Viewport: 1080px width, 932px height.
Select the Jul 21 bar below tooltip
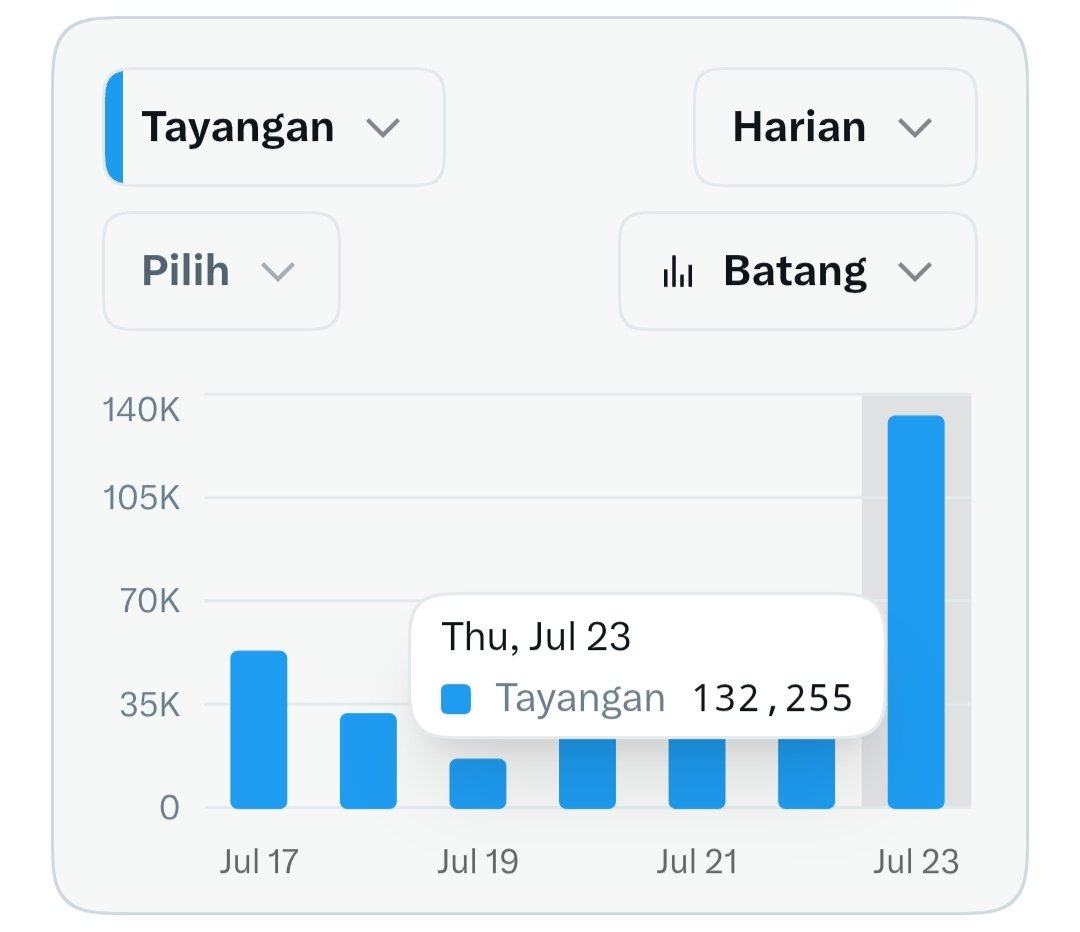pos(697,773)
